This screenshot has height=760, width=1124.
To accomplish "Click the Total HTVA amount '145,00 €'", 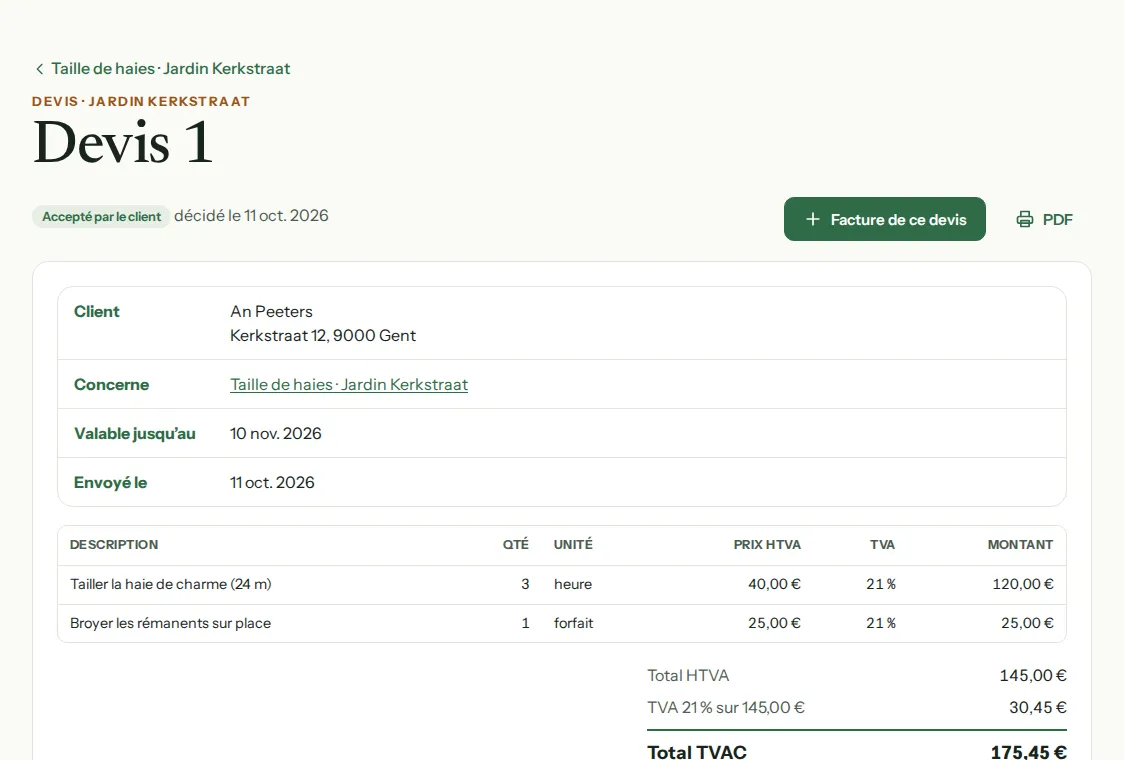I will click(x=1033, y=676).
